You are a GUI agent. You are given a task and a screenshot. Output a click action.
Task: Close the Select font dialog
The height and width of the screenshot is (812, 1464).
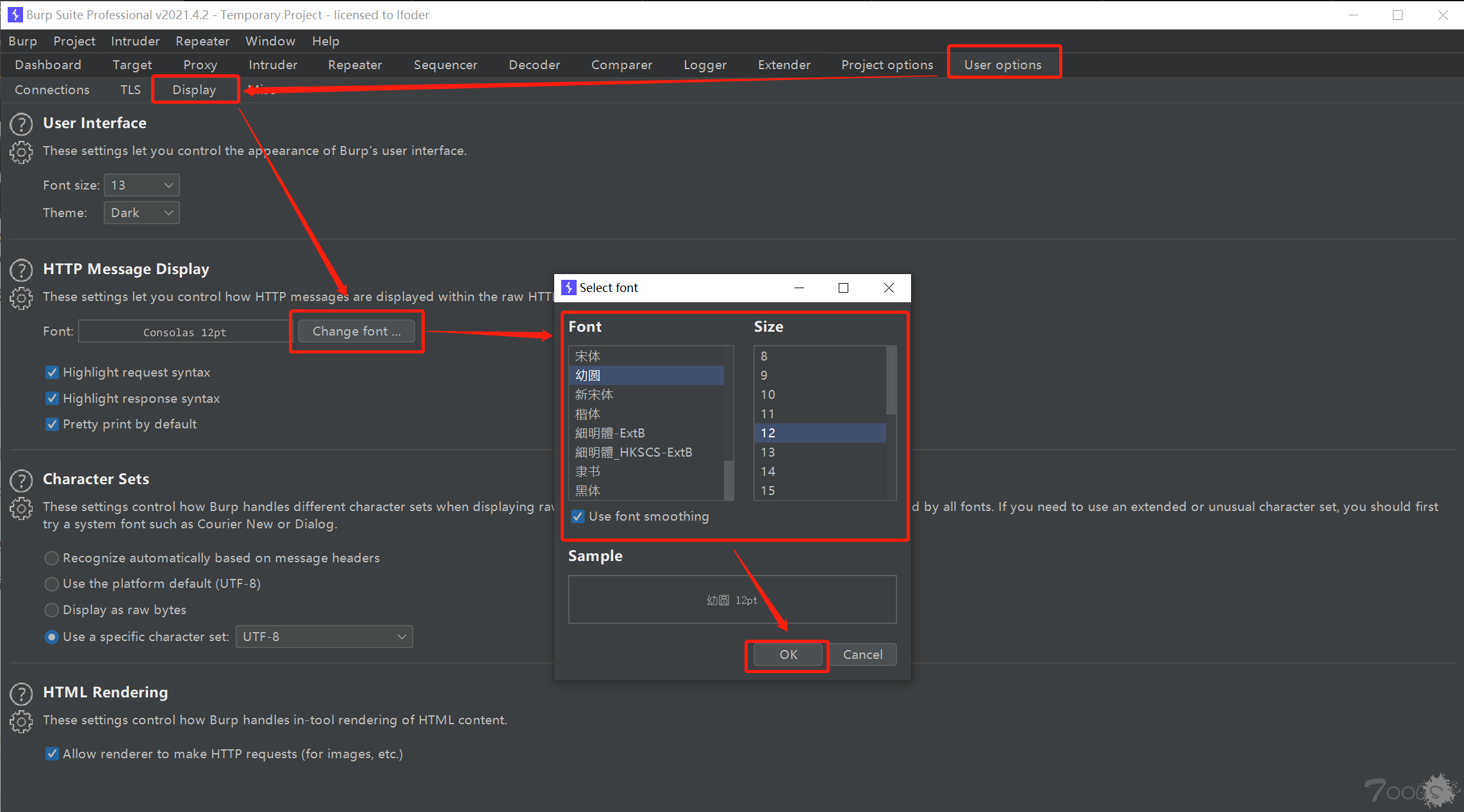[x=889, y=288]
